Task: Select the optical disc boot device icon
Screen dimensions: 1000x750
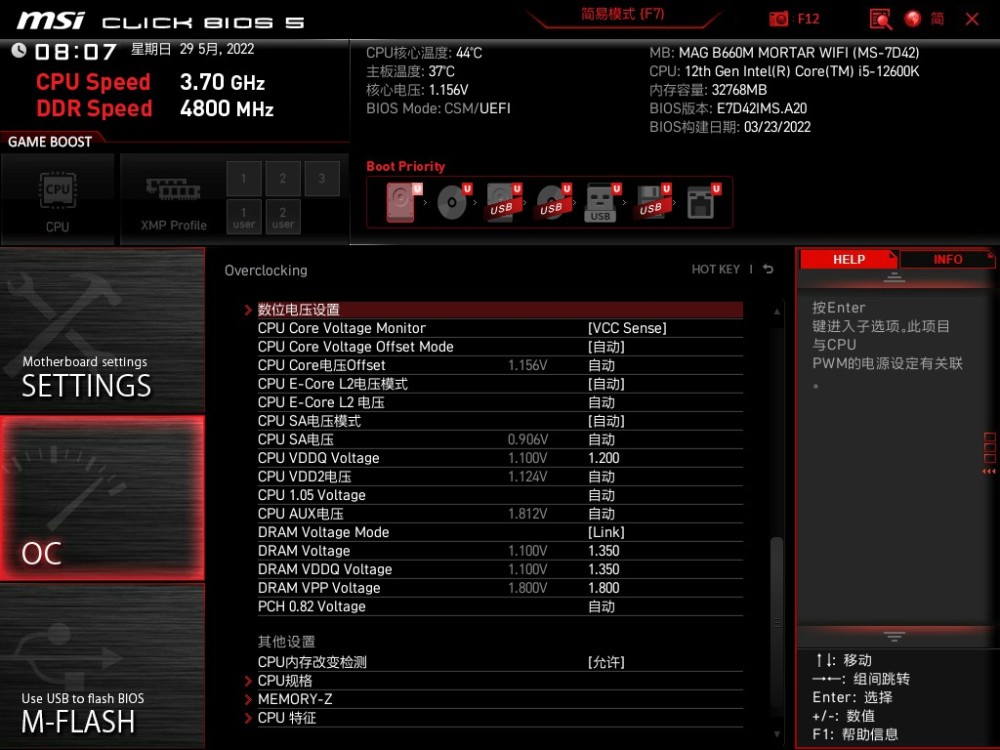Action: click(x=453, y=202)
